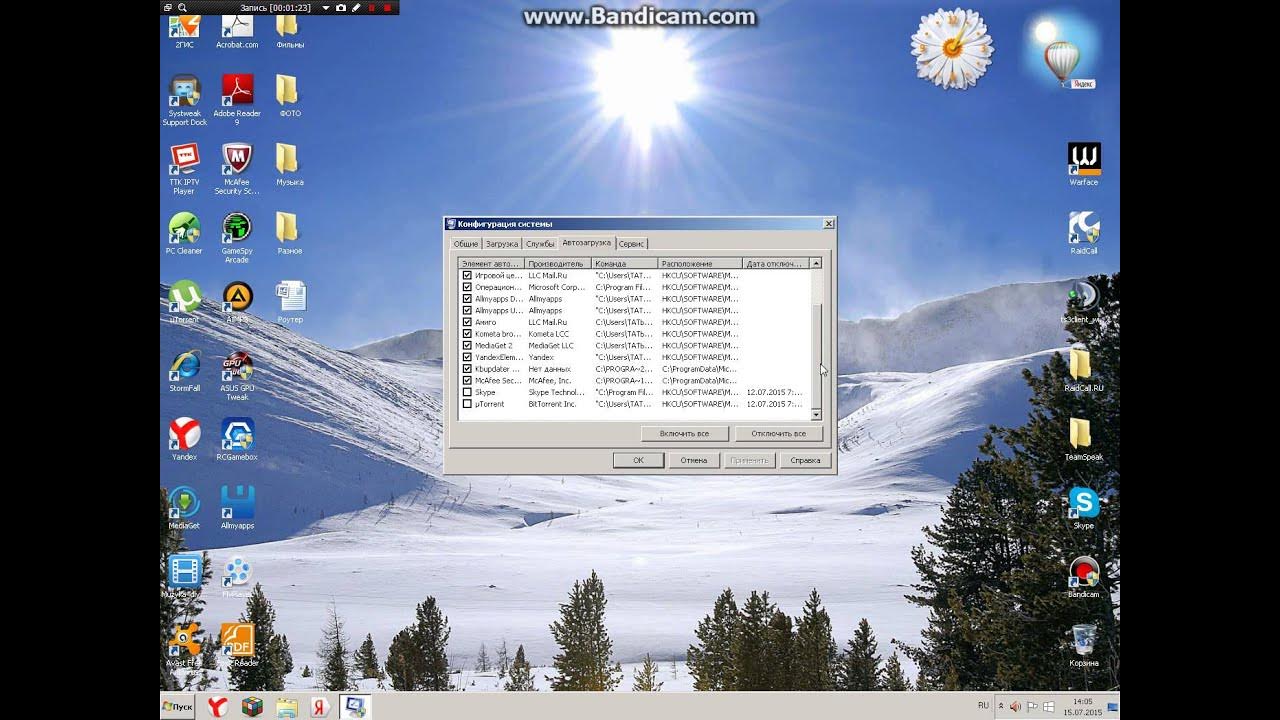Open the Корзина recycle bin
The image size is (1280, 720).
[1084, 645]
